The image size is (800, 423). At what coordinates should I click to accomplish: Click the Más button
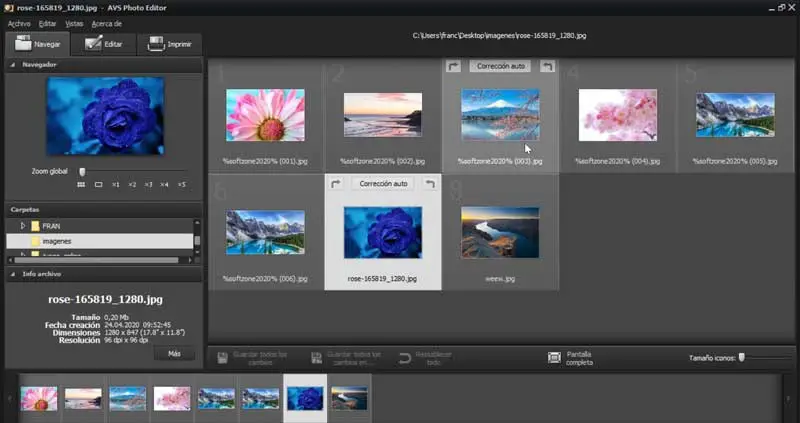pos(174,354)
